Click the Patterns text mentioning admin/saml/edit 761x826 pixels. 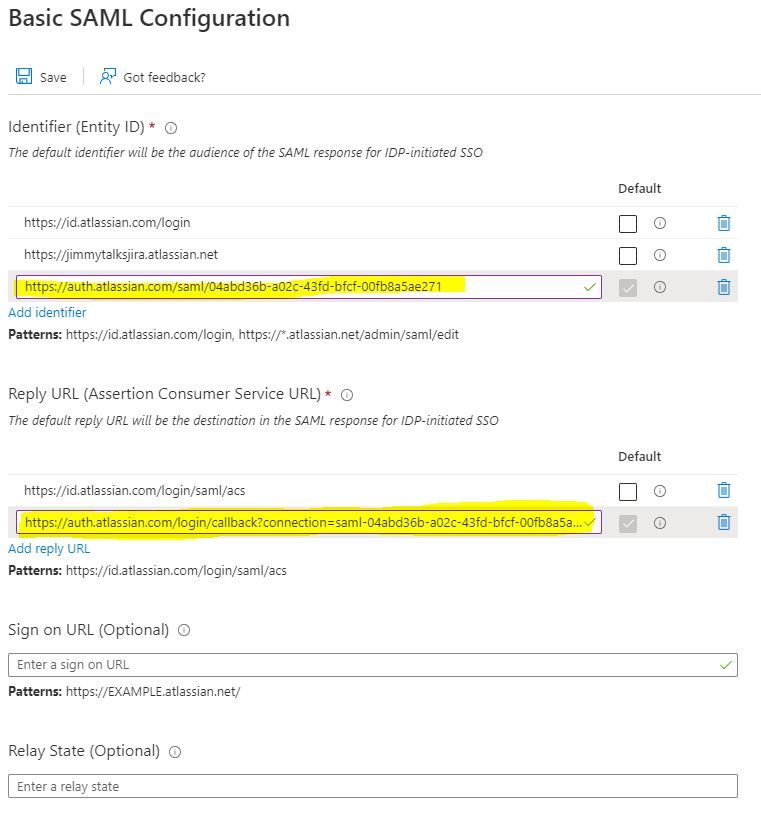(233, 335)
